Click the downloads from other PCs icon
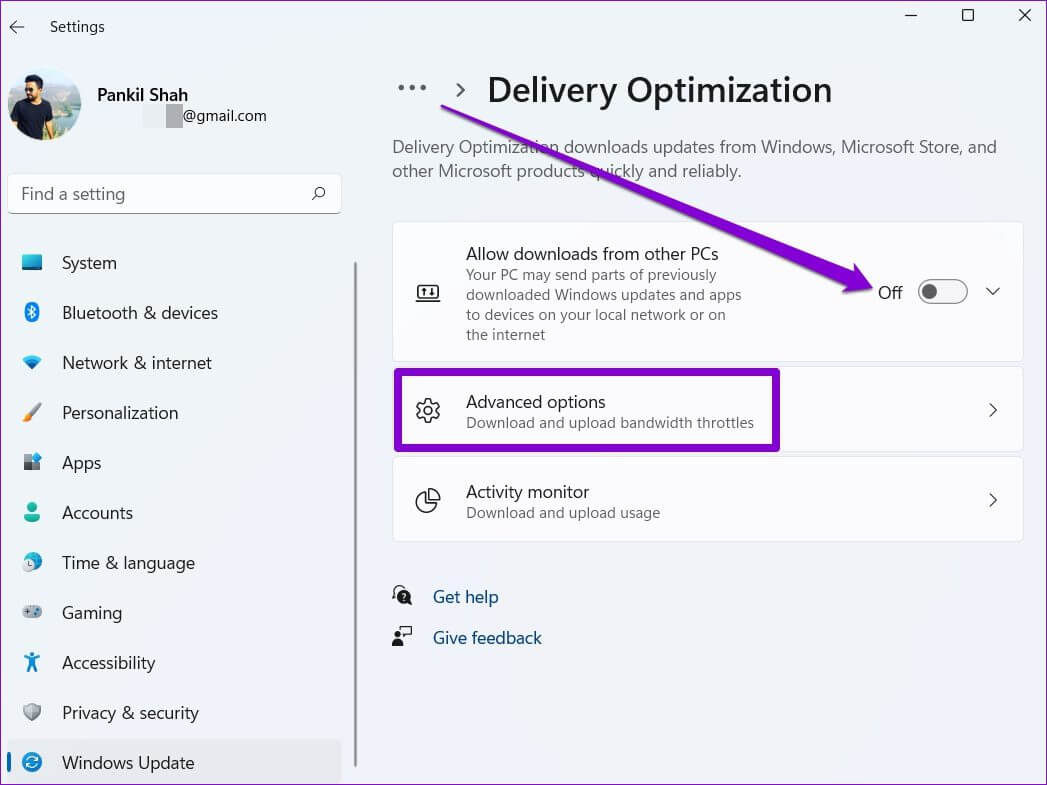Image resolution: width=1047 pixels, height=785 pixels. (x=428, y=293)
